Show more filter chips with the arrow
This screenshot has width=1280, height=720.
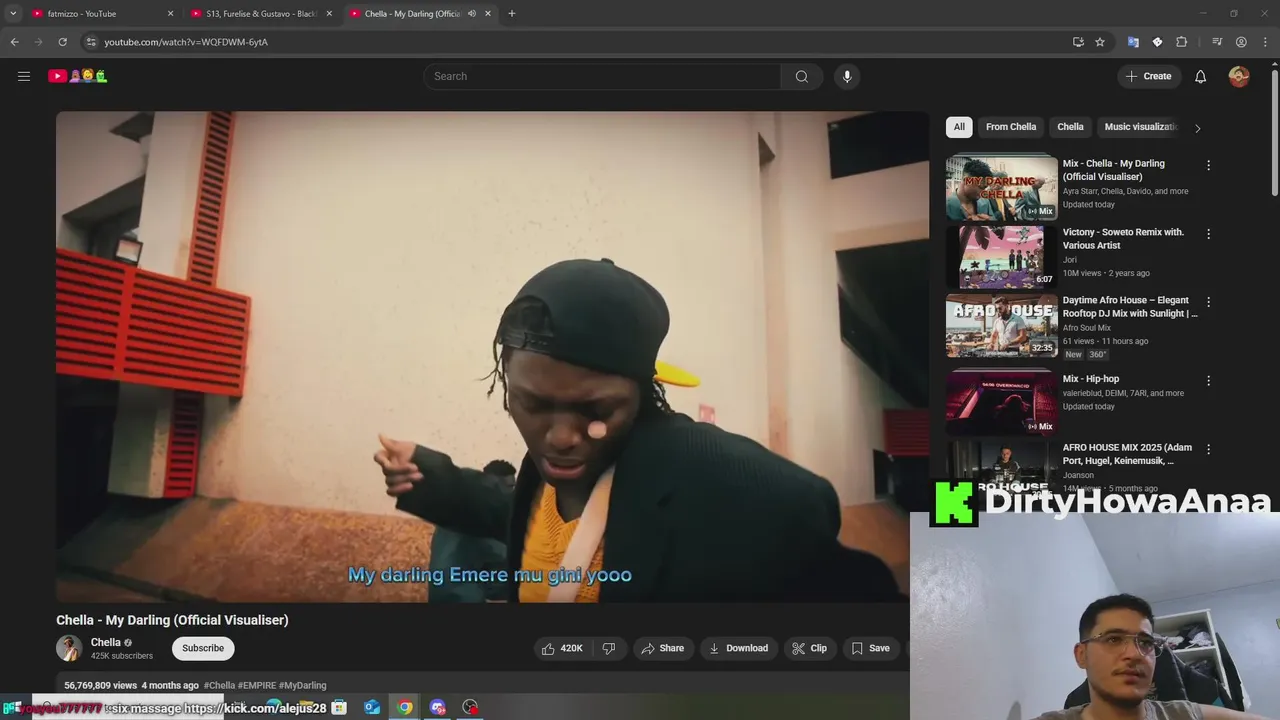coord(1197,128)
